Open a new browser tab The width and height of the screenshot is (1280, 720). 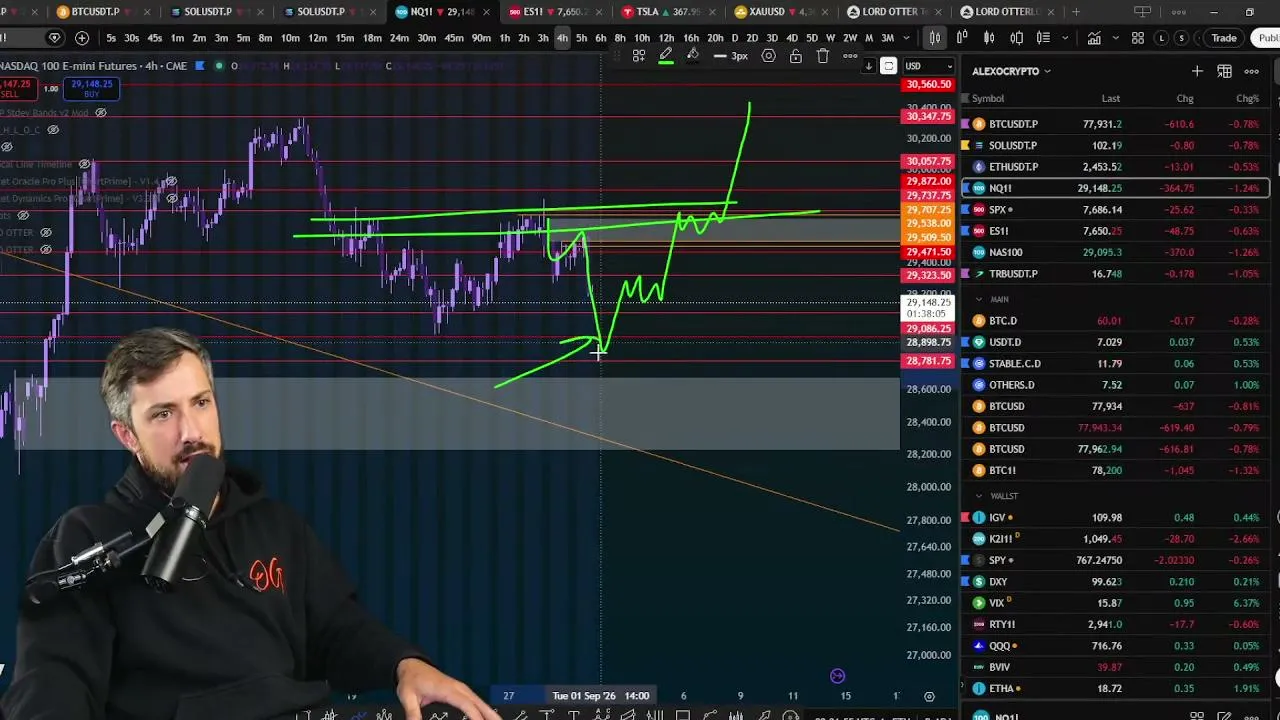tap(1077, 12)
